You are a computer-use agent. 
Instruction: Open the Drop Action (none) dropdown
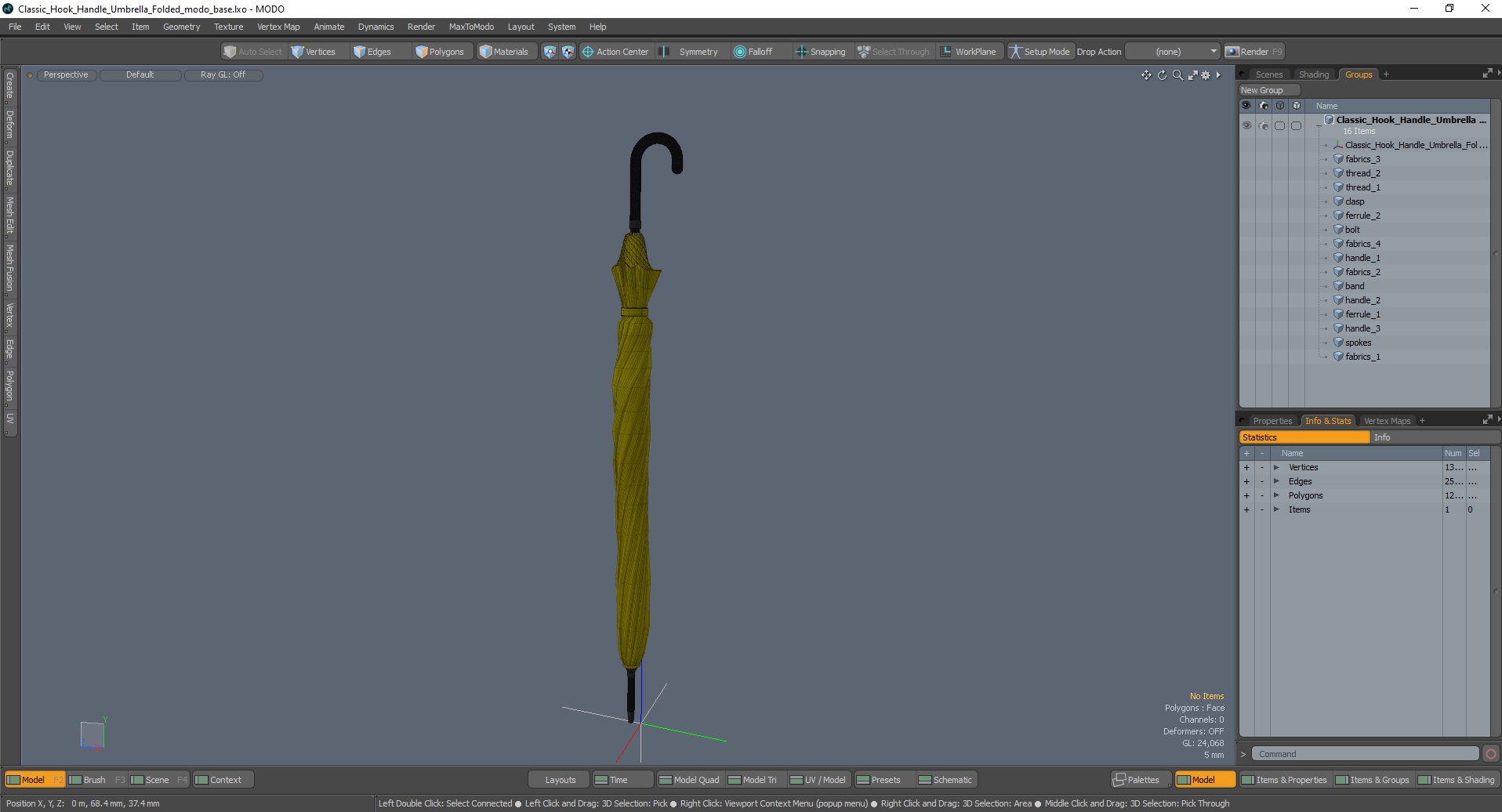click(x=1173, y=52)
